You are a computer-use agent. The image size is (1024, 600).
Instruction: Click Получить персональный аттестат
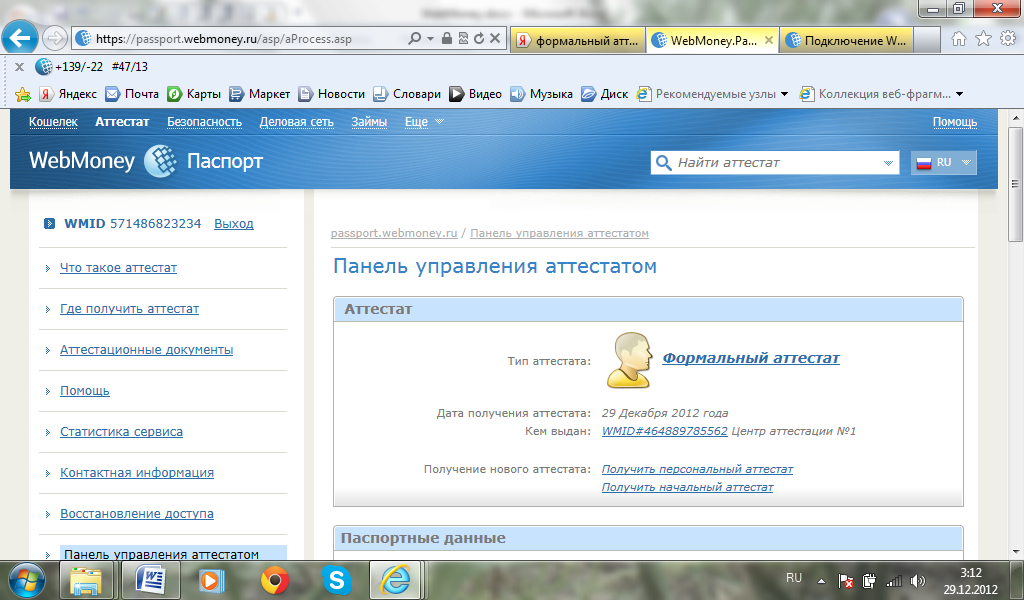tap(697, 469)
